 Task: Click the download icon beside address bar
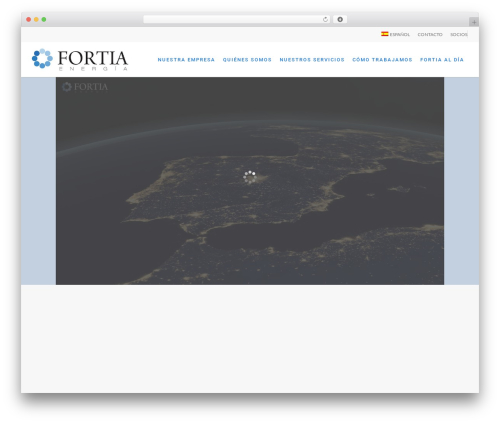[x=340, y=19]
